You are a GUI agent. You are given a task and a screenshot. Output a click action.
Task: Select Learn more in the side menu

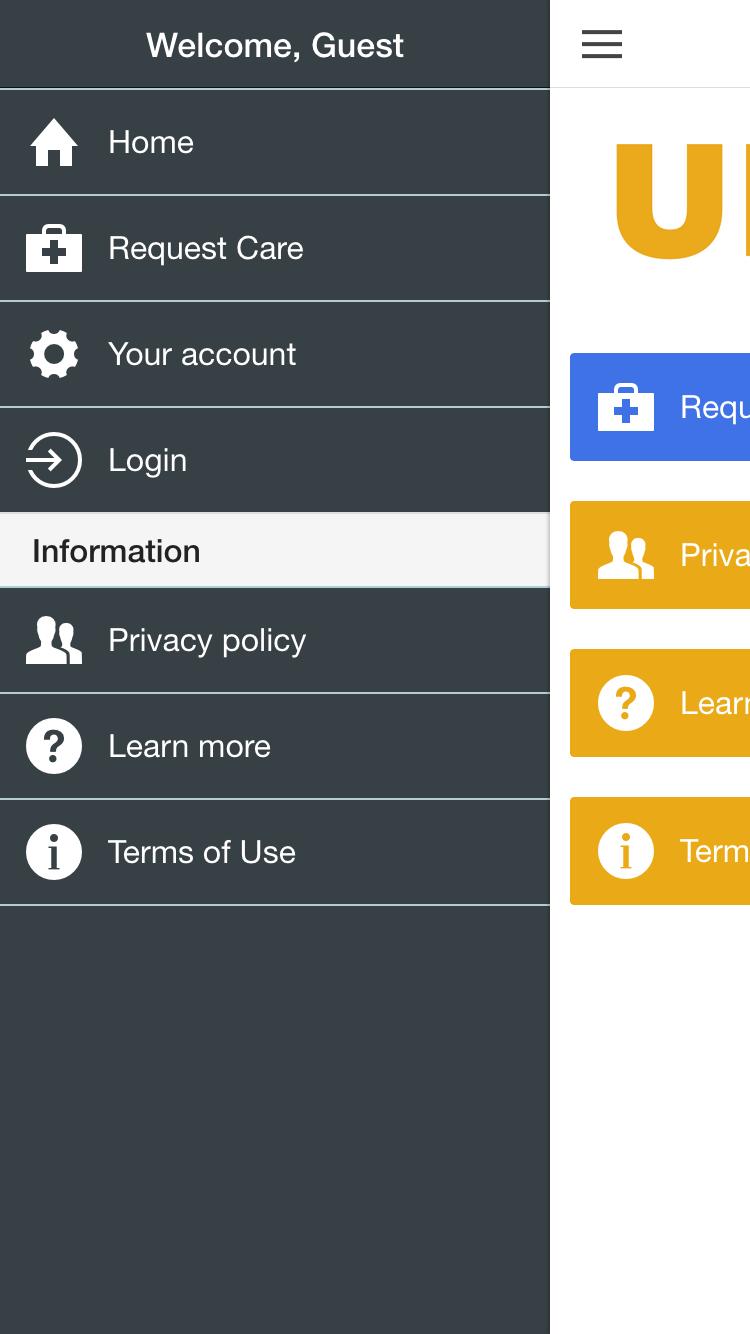[190, 746]
